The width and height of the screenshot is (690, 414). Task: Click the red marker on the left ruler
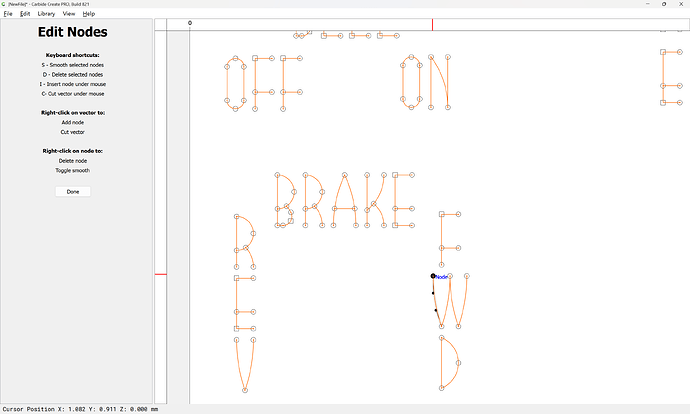click(x=160, y=274)
